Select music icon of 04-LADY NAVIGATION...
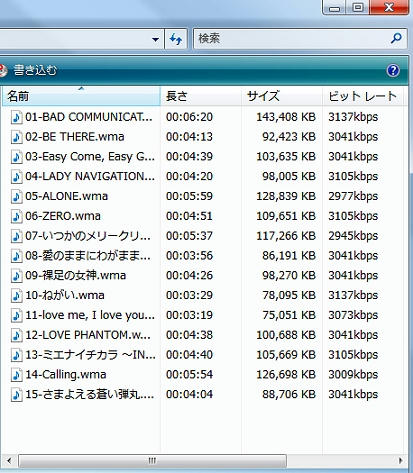 [x=17, y=177]
